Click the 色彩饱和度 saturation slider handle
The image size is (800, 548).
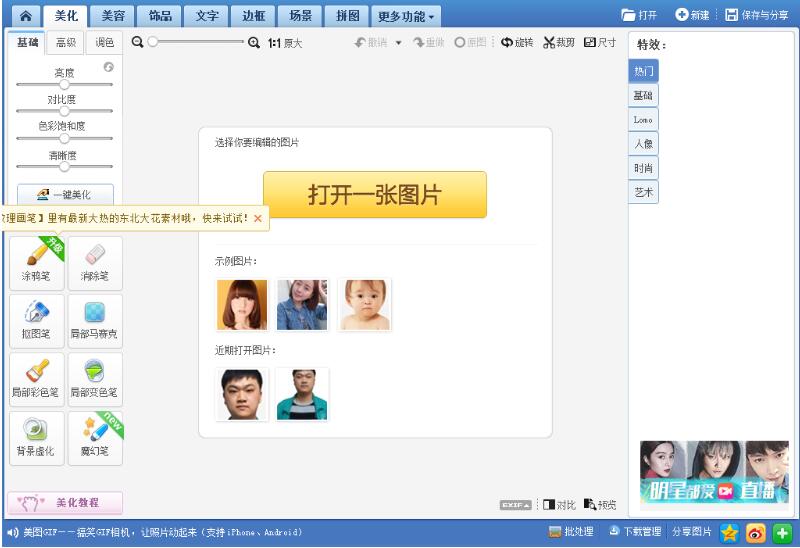coord(64,138)
